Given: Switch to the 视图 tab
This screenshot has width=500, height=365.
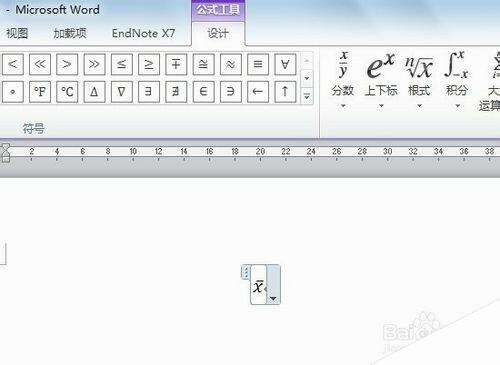Looking at the screenshot, I should (17, 33).
